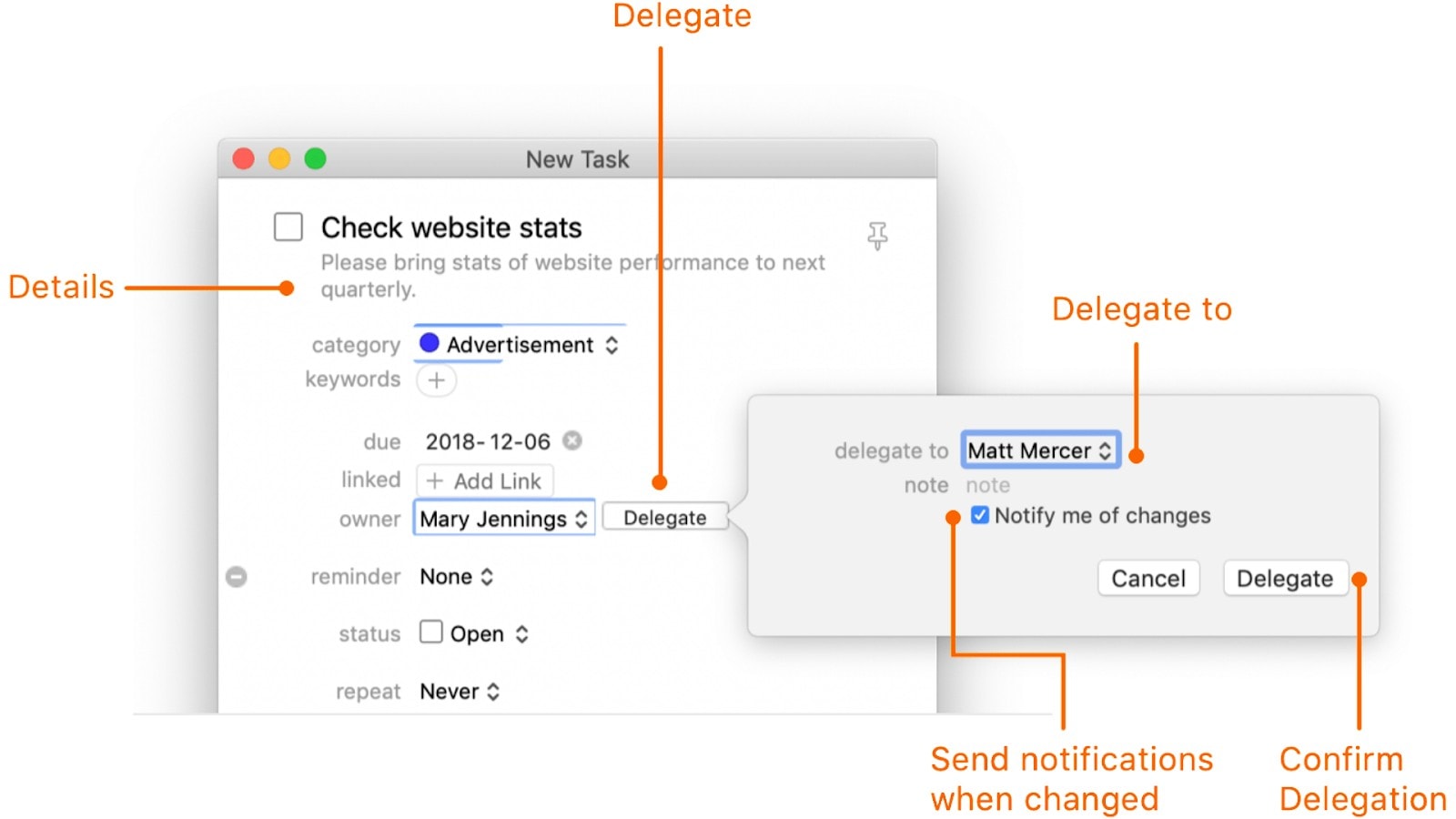Screen dimensions: 1456x819
Task: Click the blue Advertisement category color dot
Action: (x=430, y=343)
